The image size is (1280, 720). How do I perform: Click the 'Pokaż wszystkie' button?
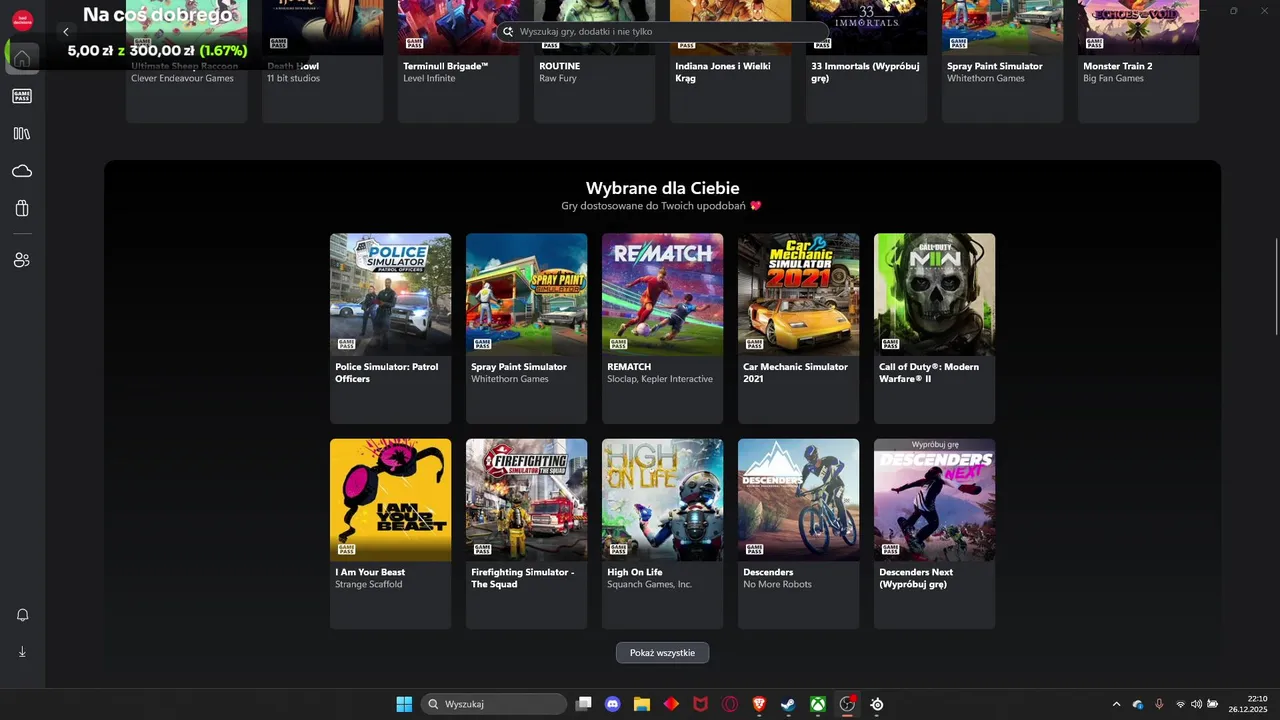pos(662,652)
